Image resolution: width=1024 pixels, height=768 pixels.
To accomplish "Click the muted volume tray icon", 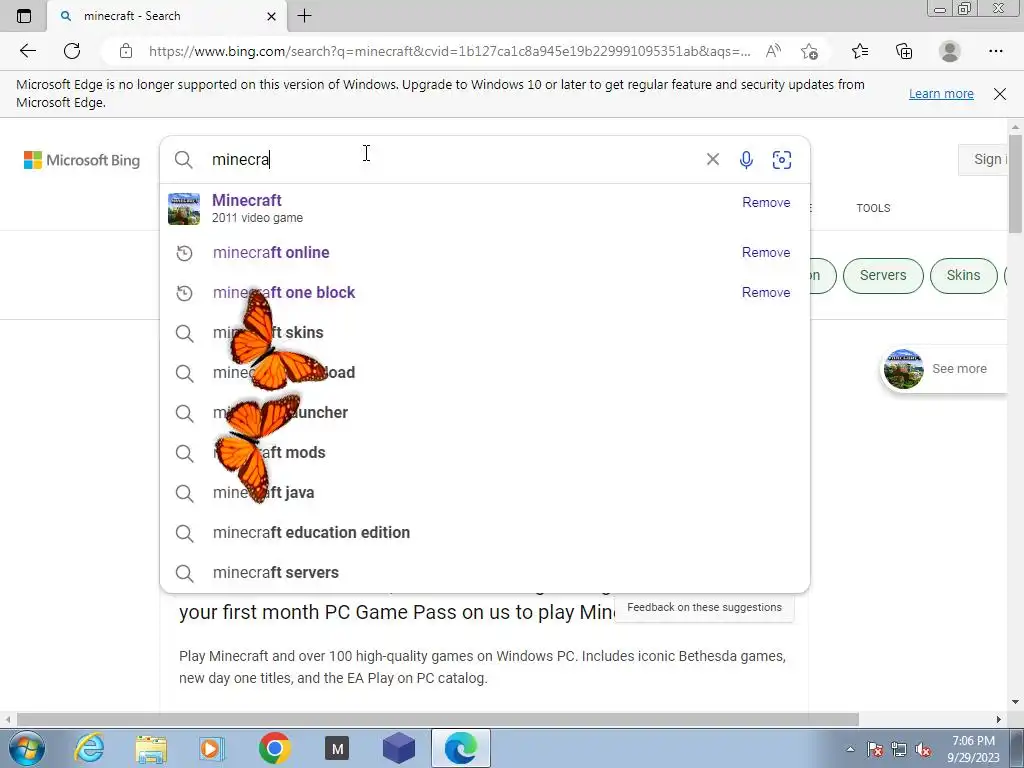I will point(923,749).
